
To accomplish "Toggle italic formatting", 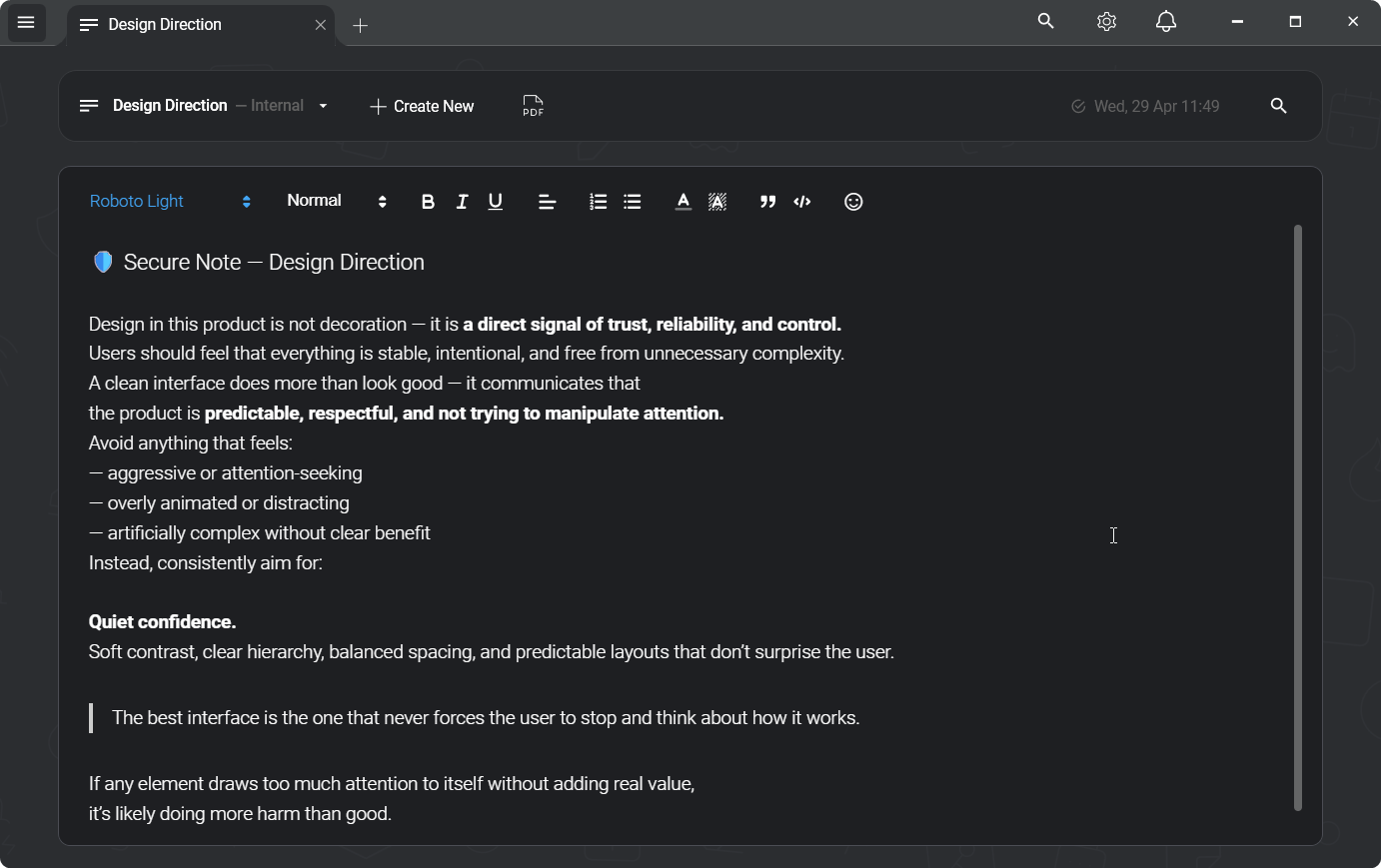I will (462, 202).
